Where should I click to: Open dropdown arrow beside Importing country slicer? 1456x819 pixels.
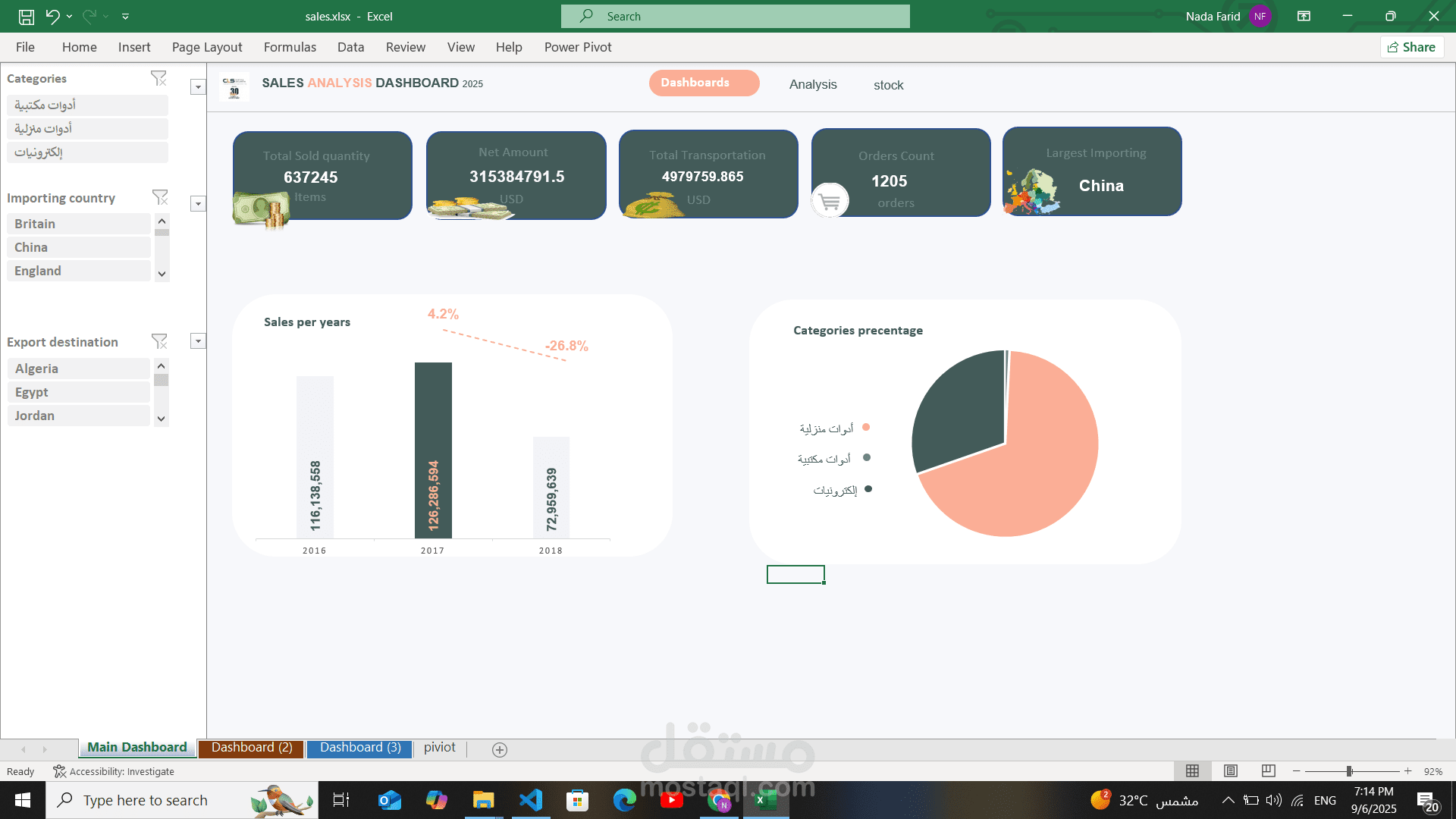point(198,203)
